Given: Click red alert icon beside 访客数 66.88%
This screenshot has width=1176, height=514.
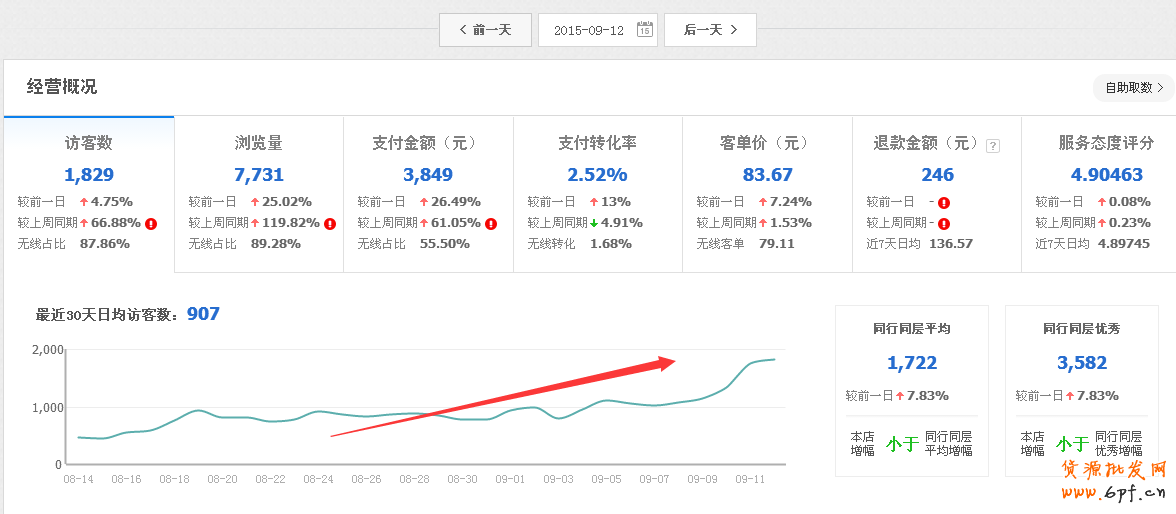Looking at the screenshot, I should tap(151, 223).
